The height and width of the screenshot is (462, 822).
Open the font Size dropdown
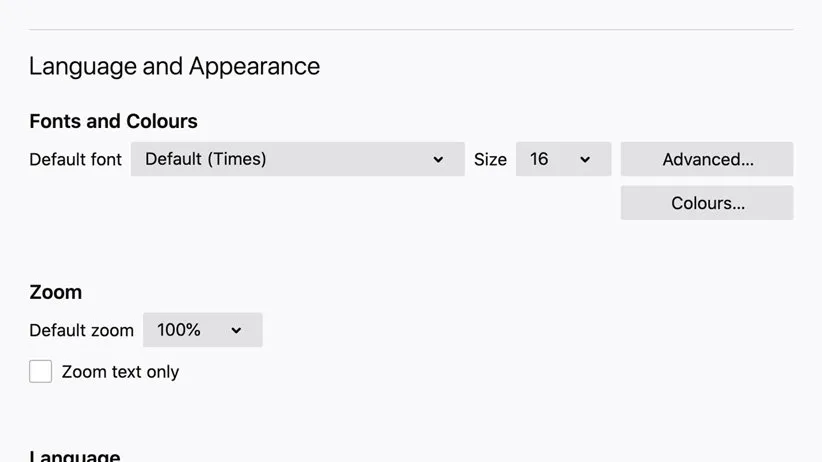click(563, 159)
